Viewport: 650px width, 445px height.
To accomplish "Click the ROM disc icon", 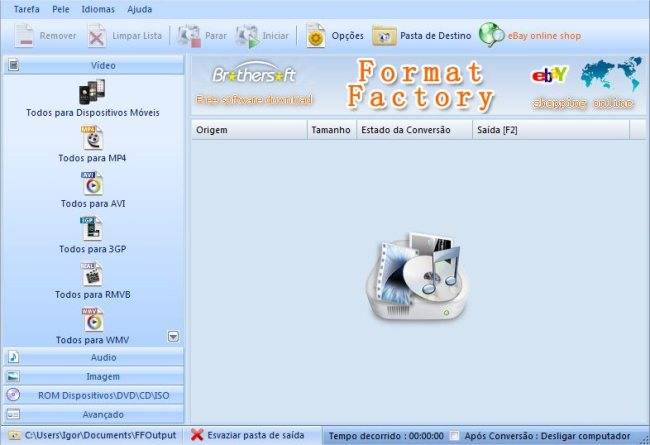I will [x=13, y=395].
